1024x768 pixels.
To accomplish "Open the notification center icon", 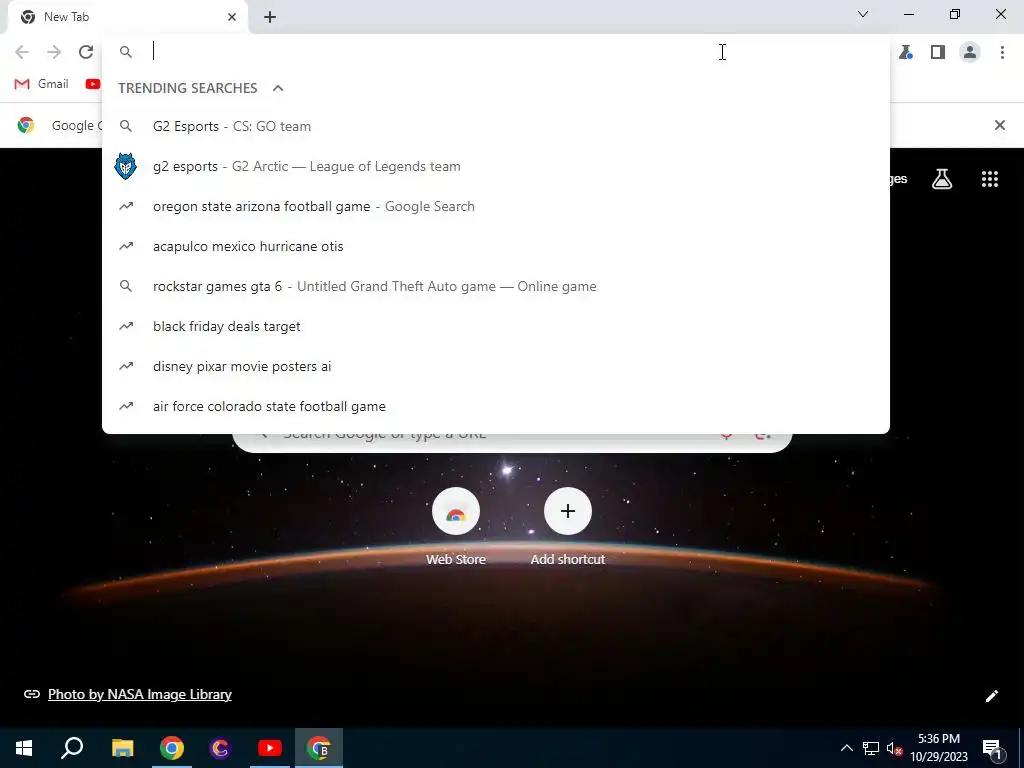I will coord(993,749).
